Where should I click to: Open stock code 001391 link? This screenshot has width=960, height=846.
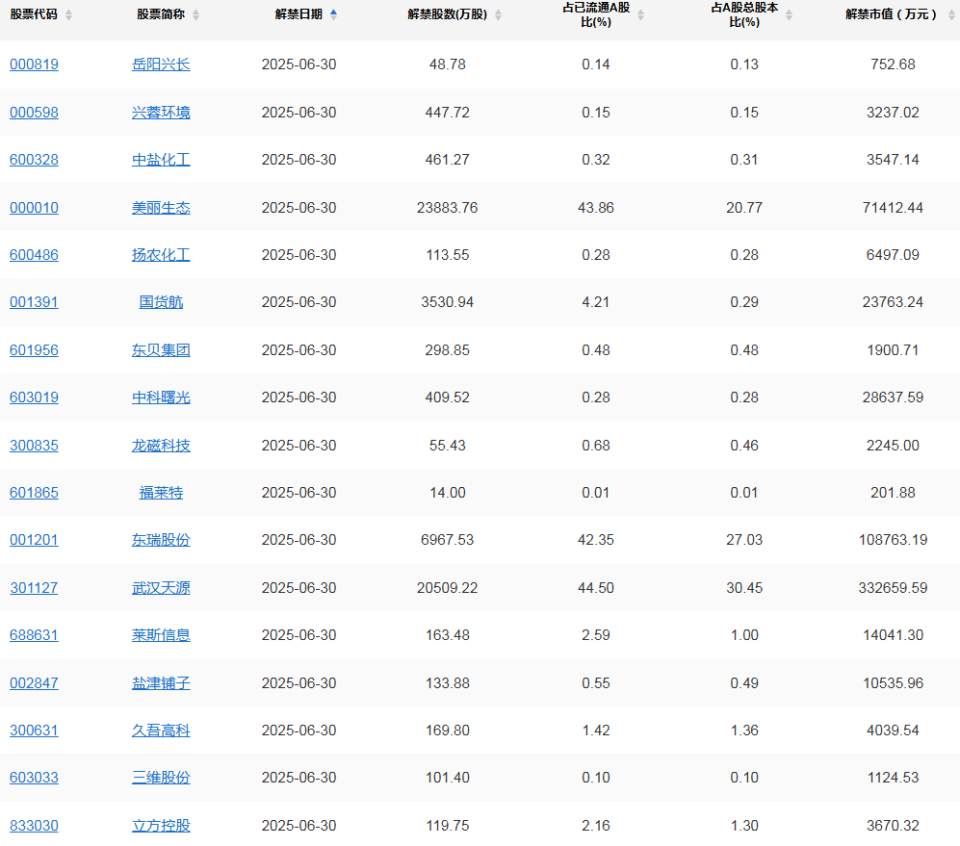[x=34, y=302]
